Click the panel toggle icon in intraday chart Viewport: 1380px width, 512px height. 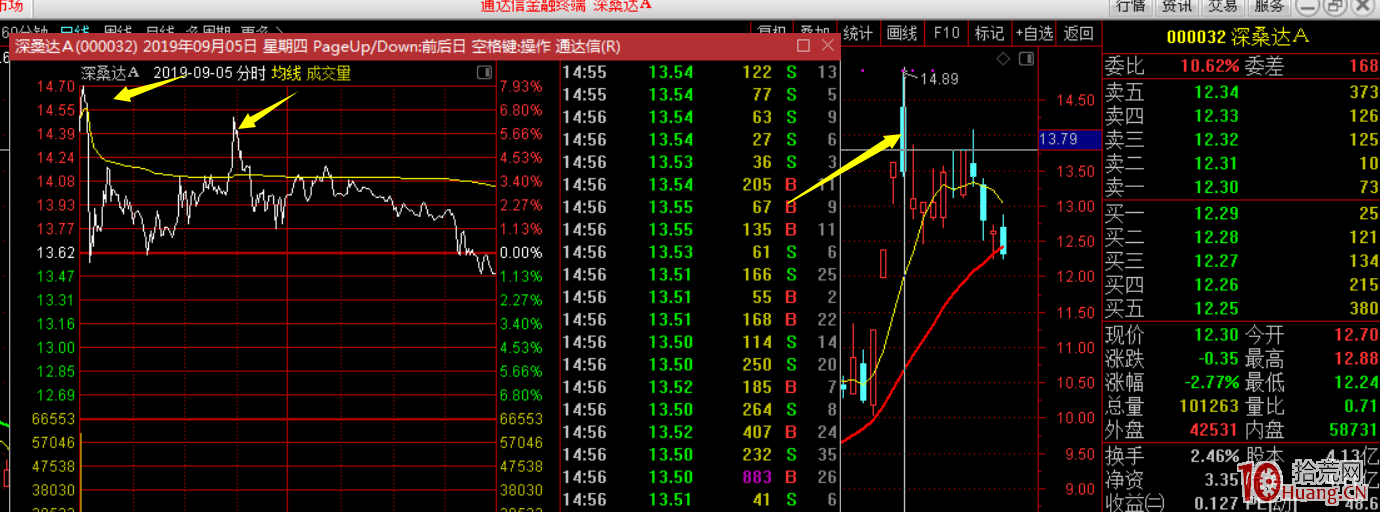(484, 73)
